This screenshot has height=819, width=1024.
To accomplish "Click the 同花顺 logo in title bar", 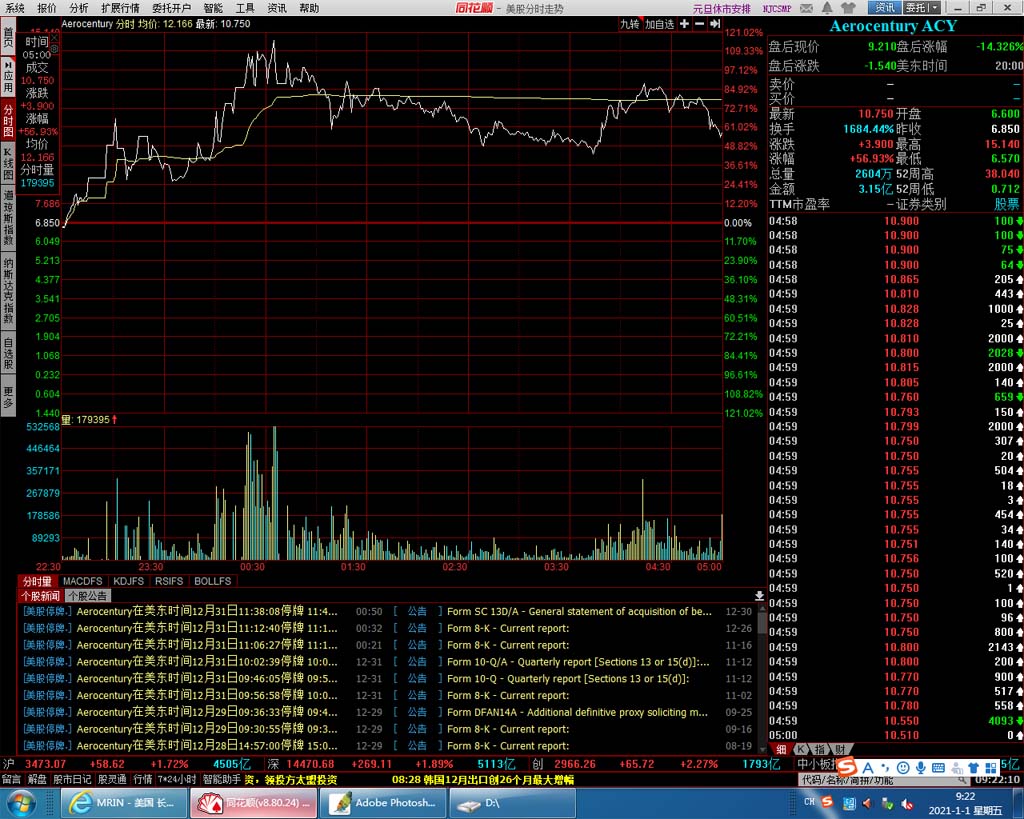I will coord(474,8).
